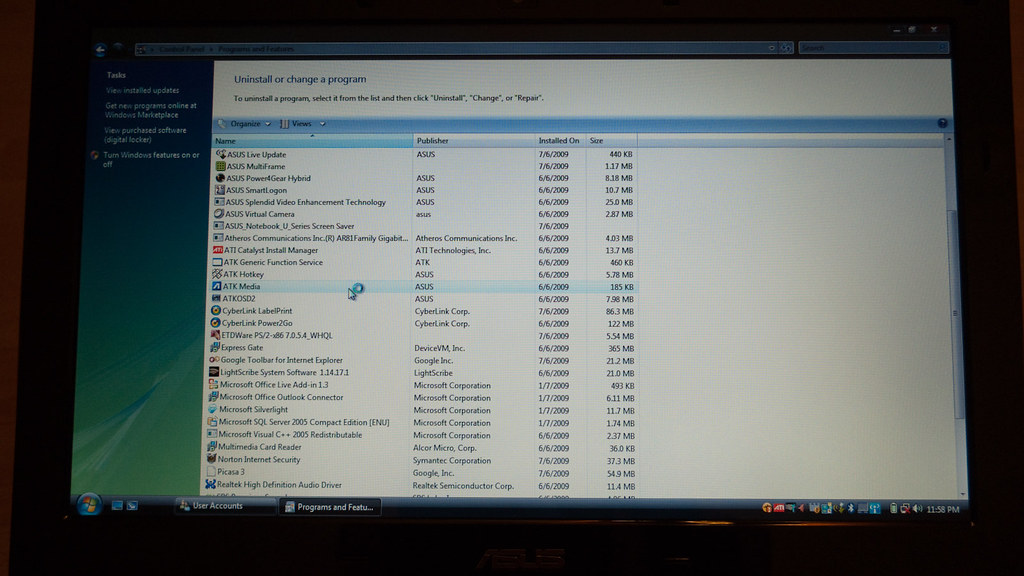
Task: Sort by the Installed On column
Action: pyautogui.click(x=560, y=141)
